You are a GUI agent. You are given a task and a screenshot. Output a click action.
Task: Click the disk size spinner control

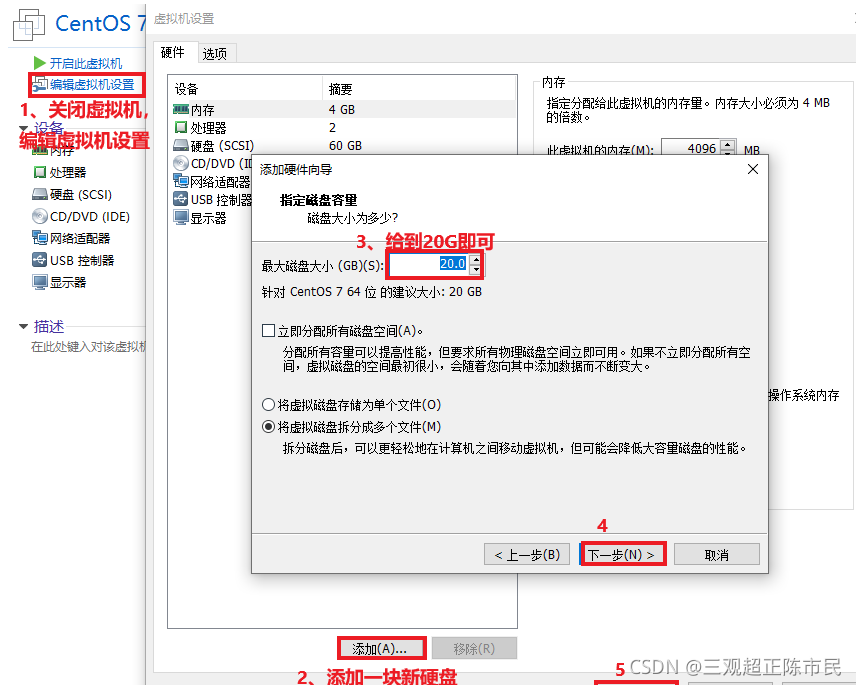click(x=475, y=263)
